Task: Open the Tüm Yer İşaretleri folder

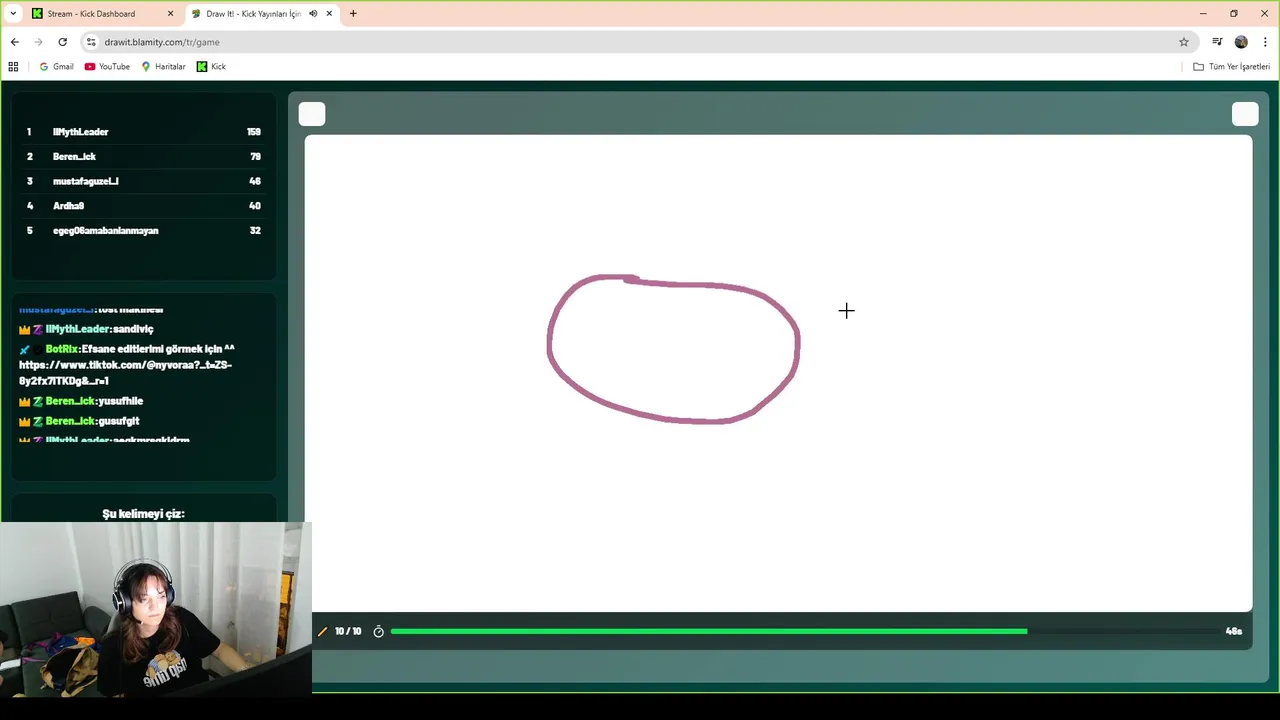Action: point(1231,66)
